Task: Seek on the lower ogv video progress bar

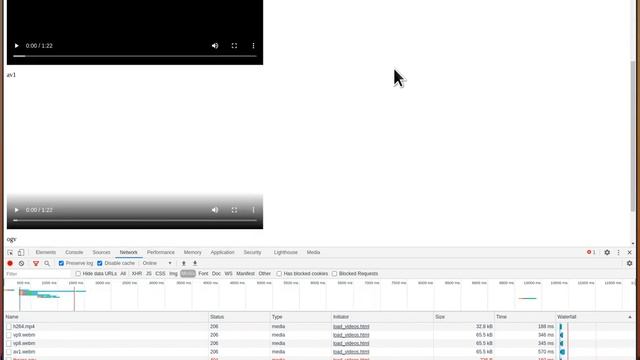Action: click(135, 220)
